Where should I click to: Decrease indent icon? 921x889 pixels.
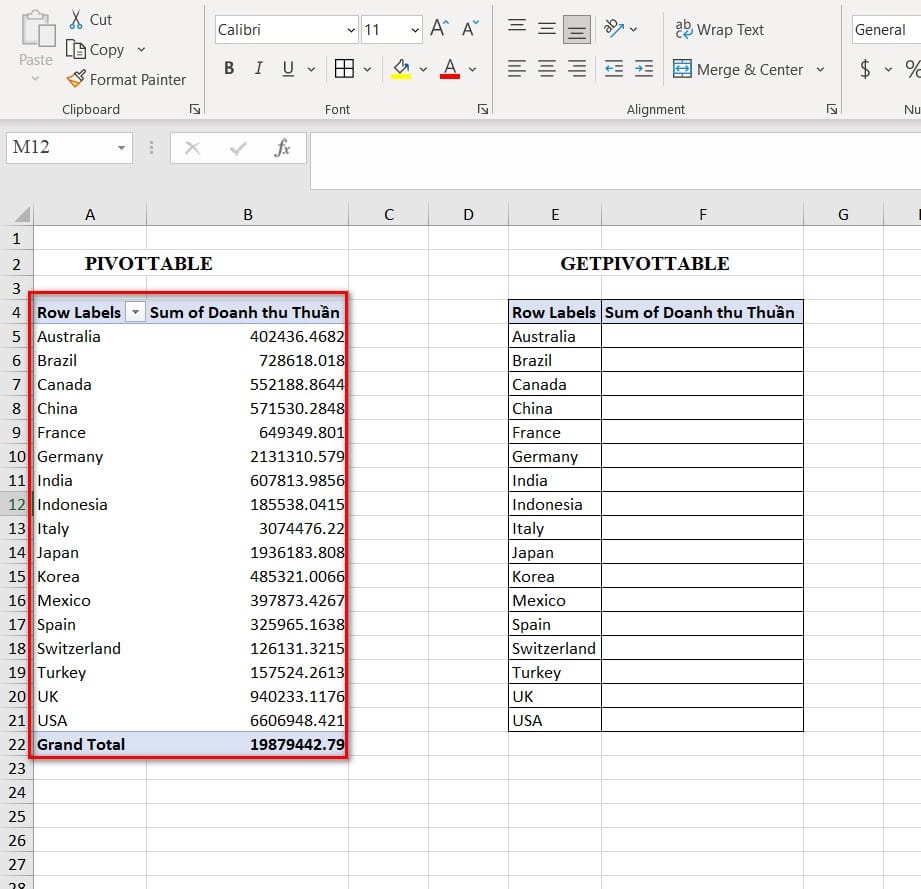(614, 69)
